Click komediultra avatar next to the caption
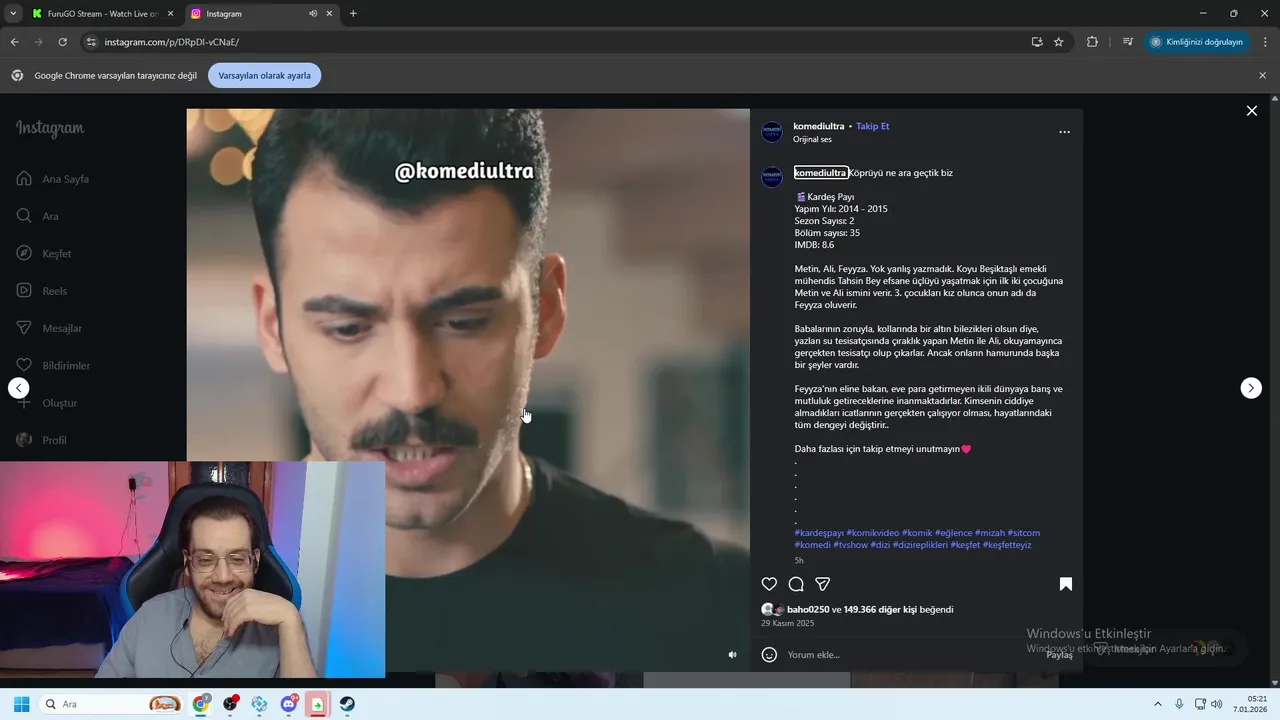The image size is (1280, 720). point(772,177)
